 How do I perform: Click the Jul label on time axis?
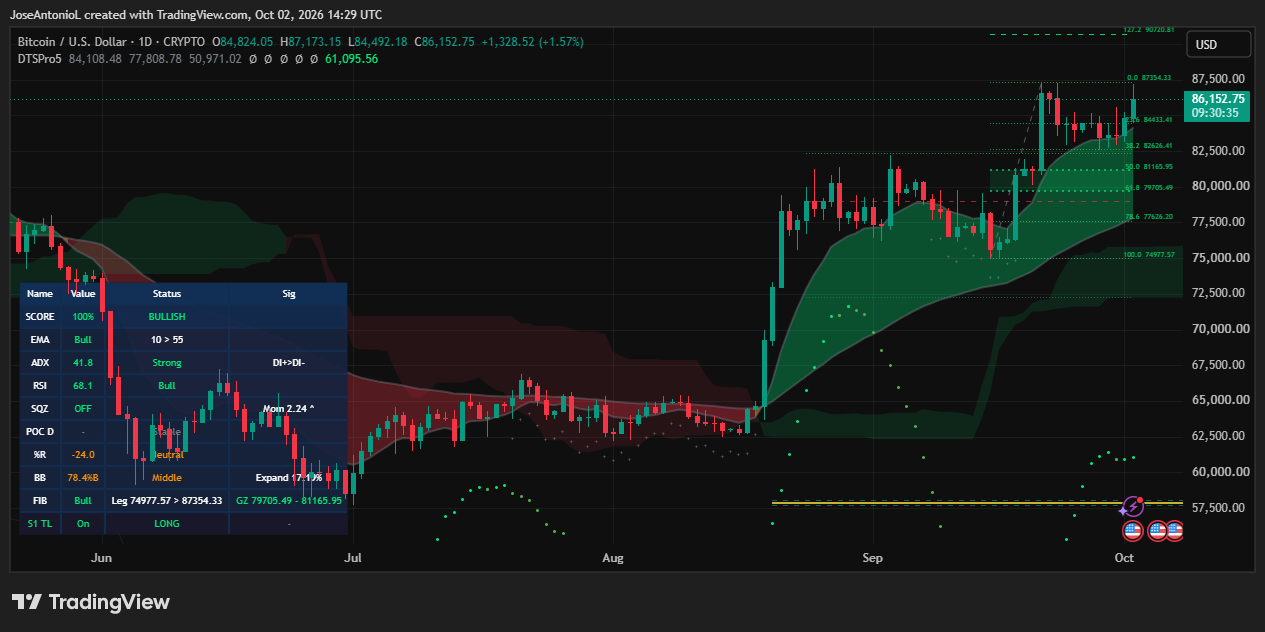point(351,558)
